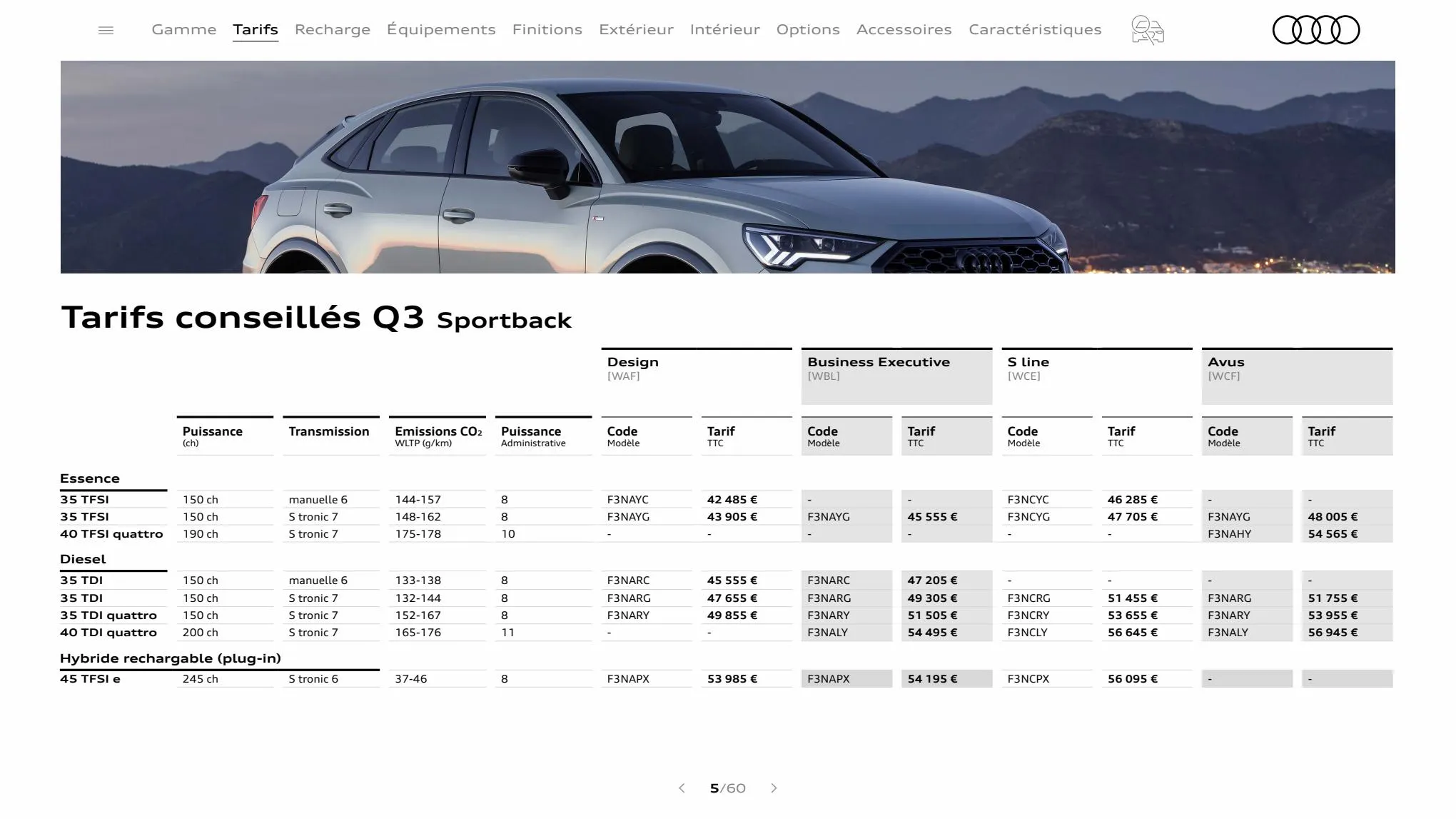The width and height of the screenshot is (1456, 819).
Task: Click the Audi four rings logo
Action: pyautogui.click(x=1316, y=30)
